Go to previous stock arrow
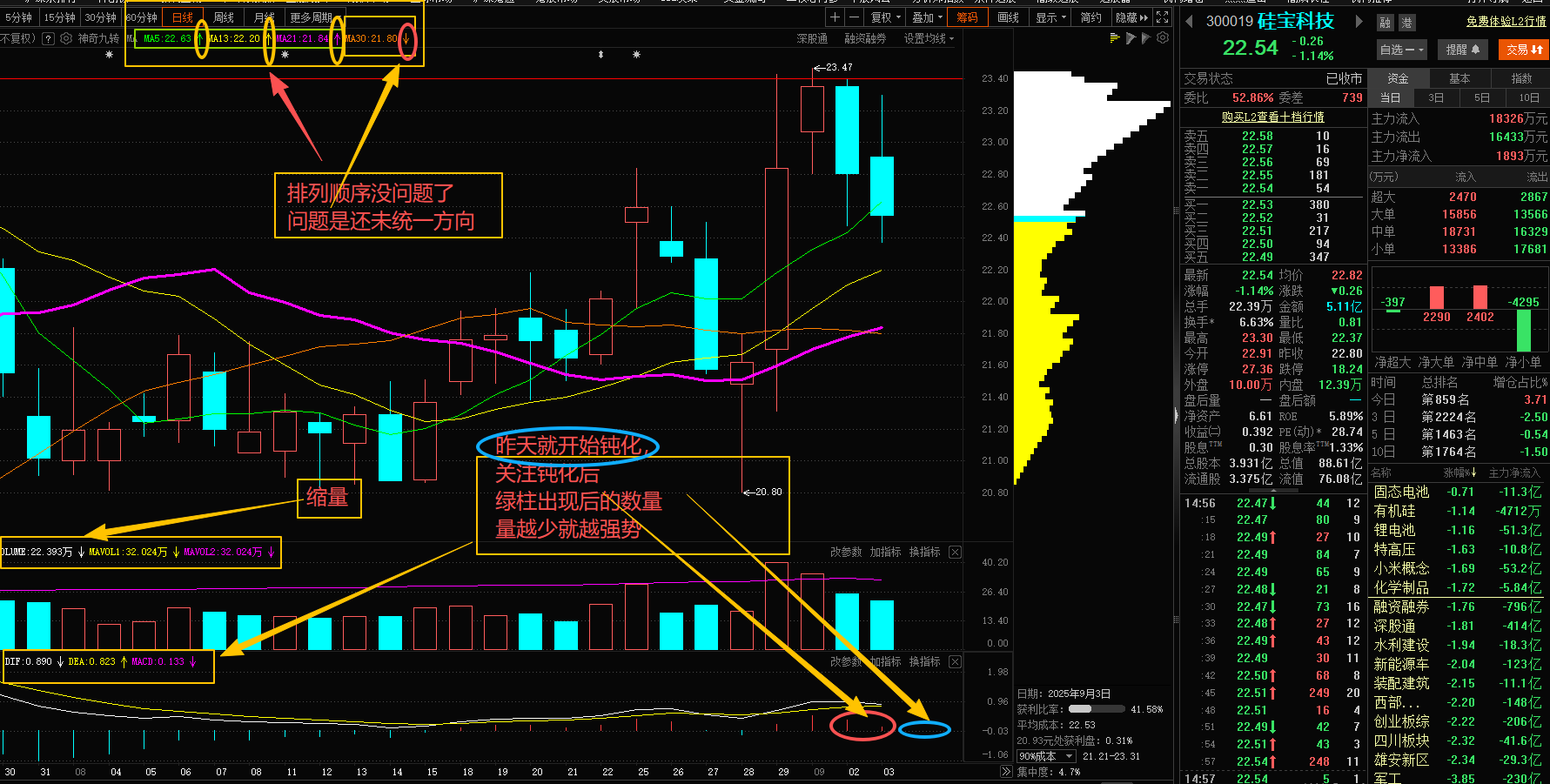The image size is (1550, 784). (1189, 21)
